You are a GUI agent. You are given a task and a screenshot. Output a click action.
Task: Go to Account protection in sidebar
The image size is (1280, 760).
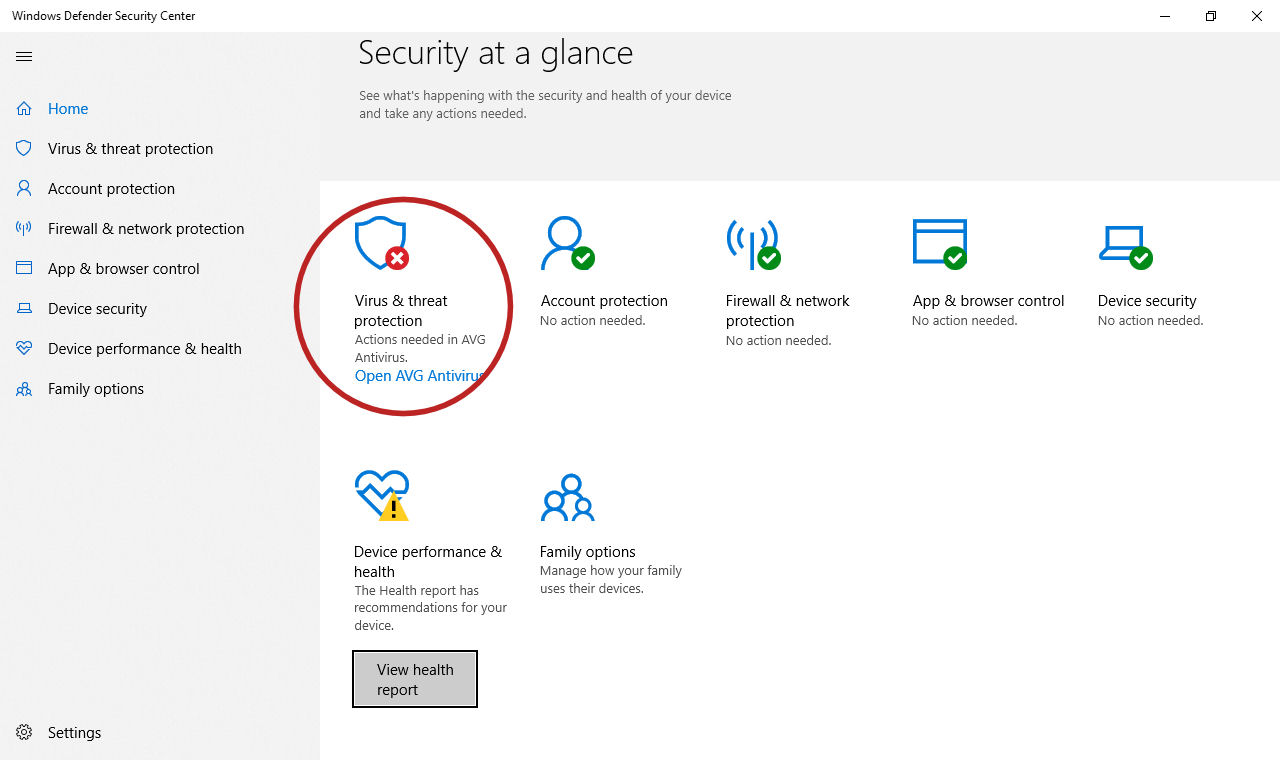point(111,188)
